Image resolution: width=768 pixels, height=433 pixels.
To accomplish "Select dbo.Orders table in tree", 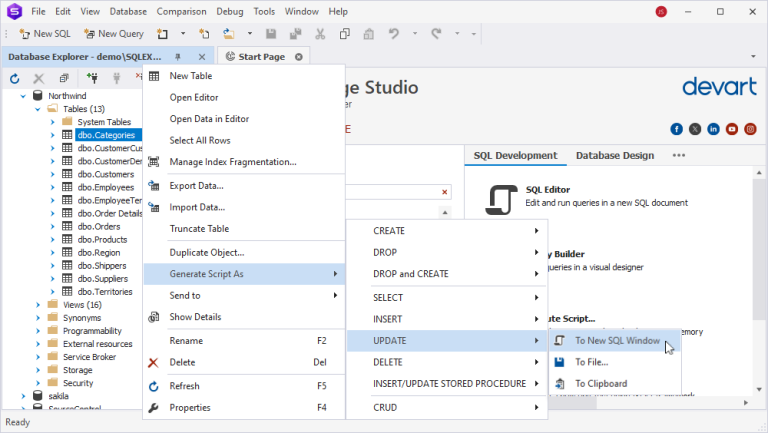I will pyautogui.click(x=98, y=227).
